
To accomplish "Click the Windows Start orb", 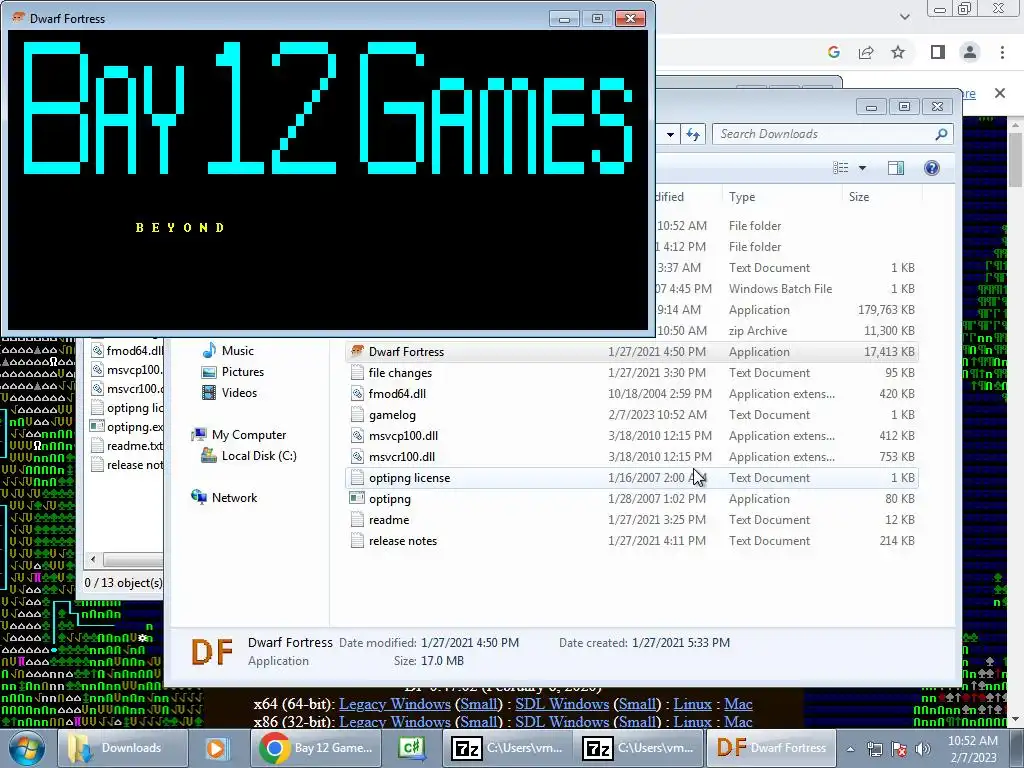I will coord(27,748).
